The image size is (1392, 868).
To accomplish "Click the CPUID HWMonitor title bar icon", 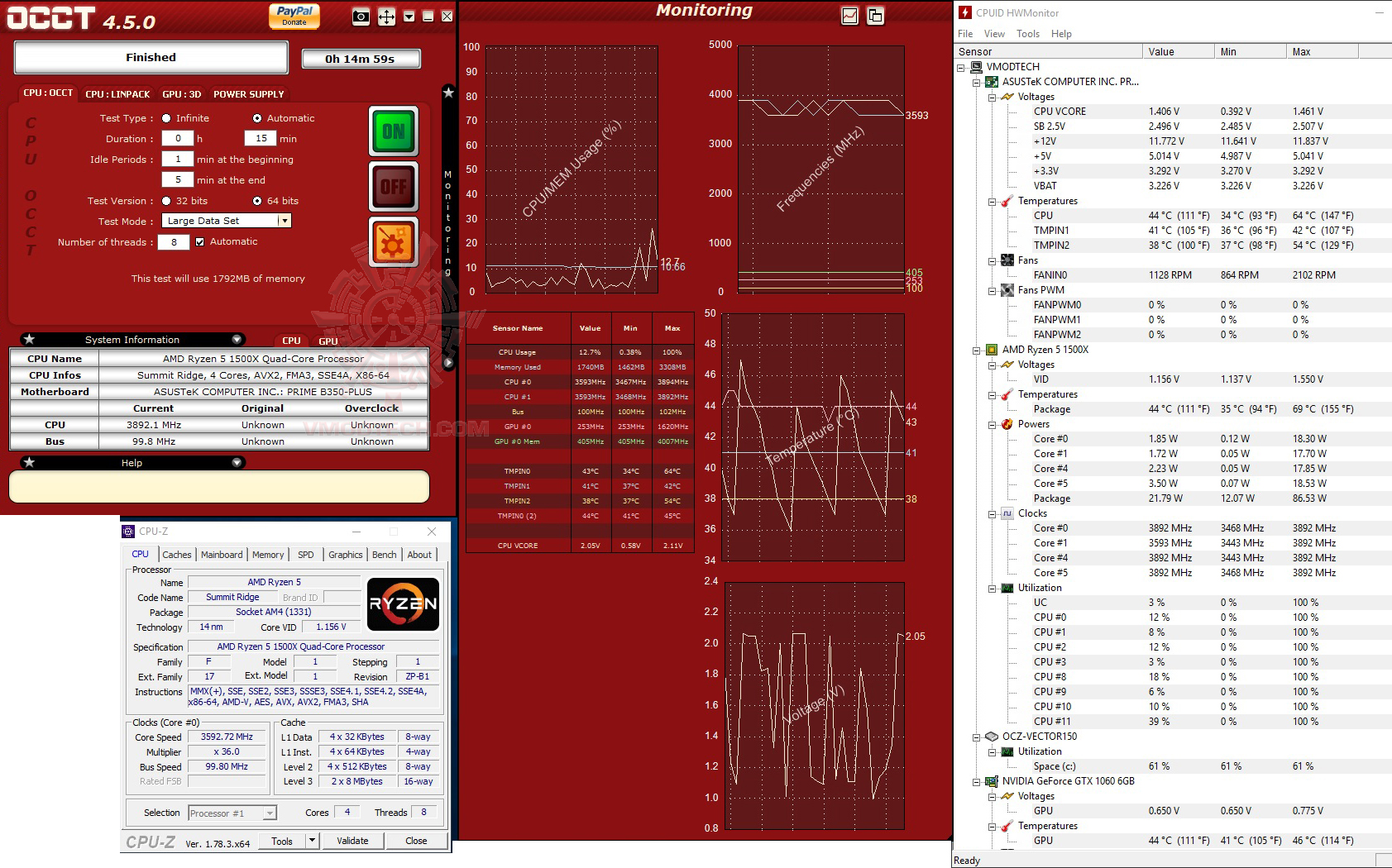I will (965, 12).
